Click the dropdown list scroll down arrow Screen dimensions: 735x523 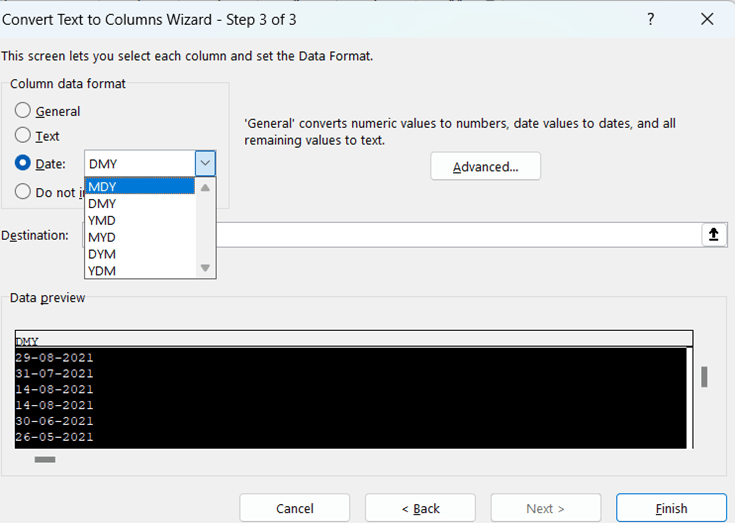click(205, 268)
